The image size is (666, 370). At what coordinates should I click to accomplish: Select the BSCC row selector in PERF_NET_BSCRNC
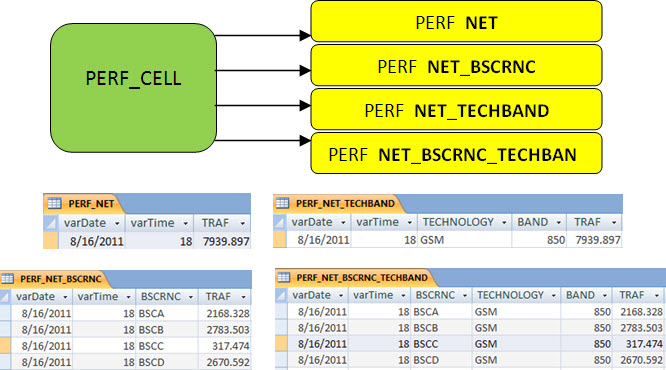[5, 346]
